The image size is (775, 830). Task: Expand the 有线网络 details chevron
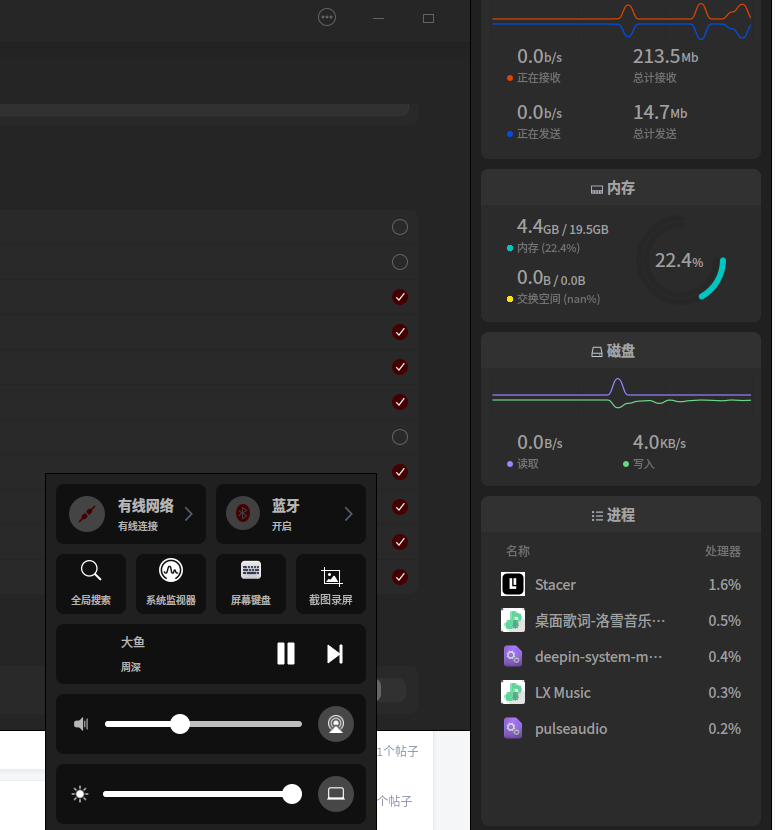click(x=188, y=514)
